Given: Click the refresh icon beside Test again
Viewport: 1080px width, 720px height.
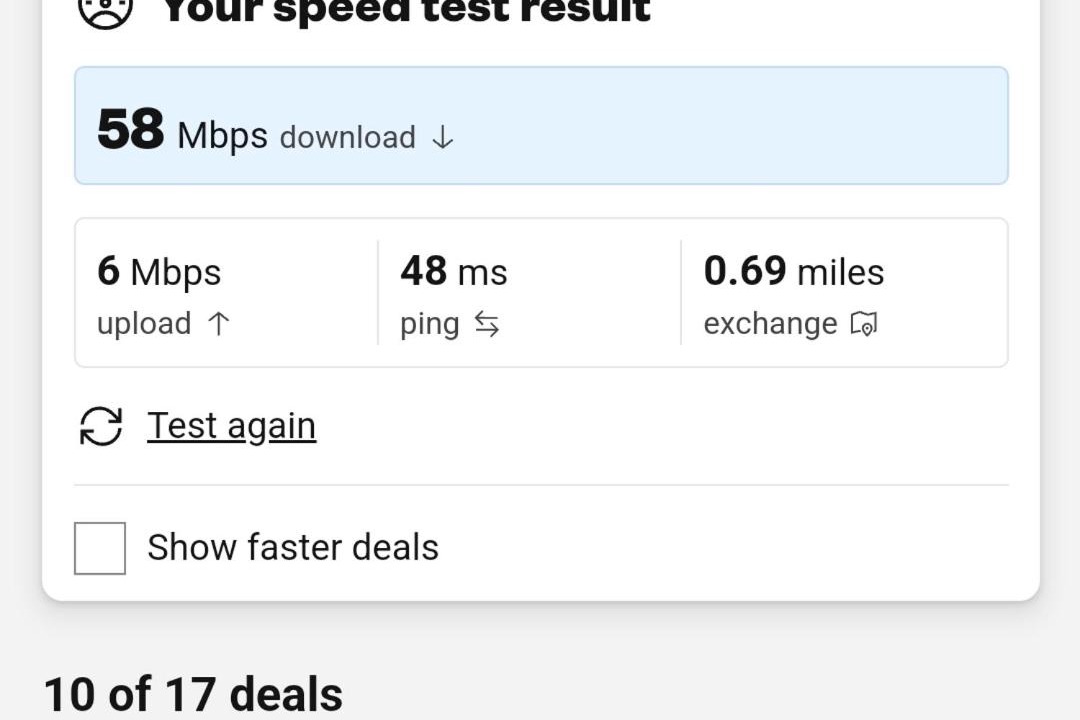Looking at the screenshot, I should click(100, 426).
